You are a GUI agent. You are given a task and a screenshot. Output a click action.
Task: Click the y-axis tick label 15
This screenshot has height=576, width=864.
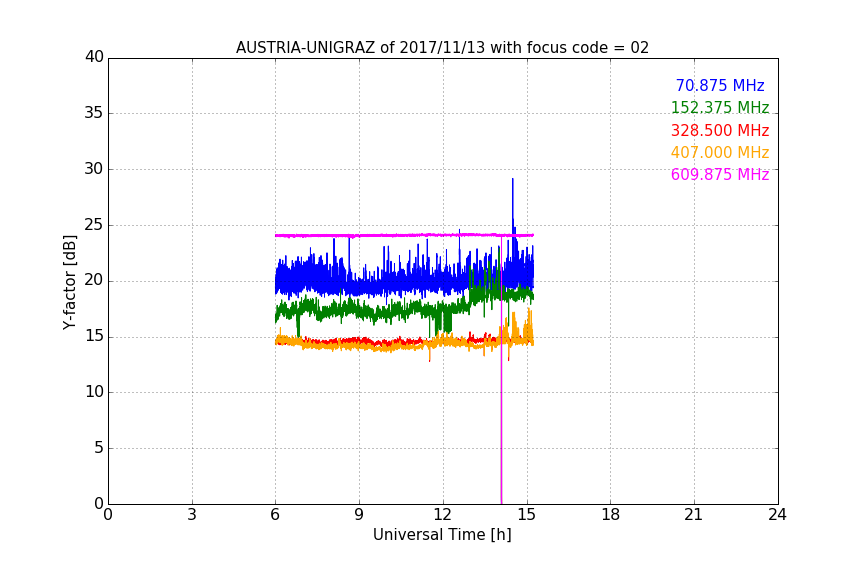click(x=94, y=336)
